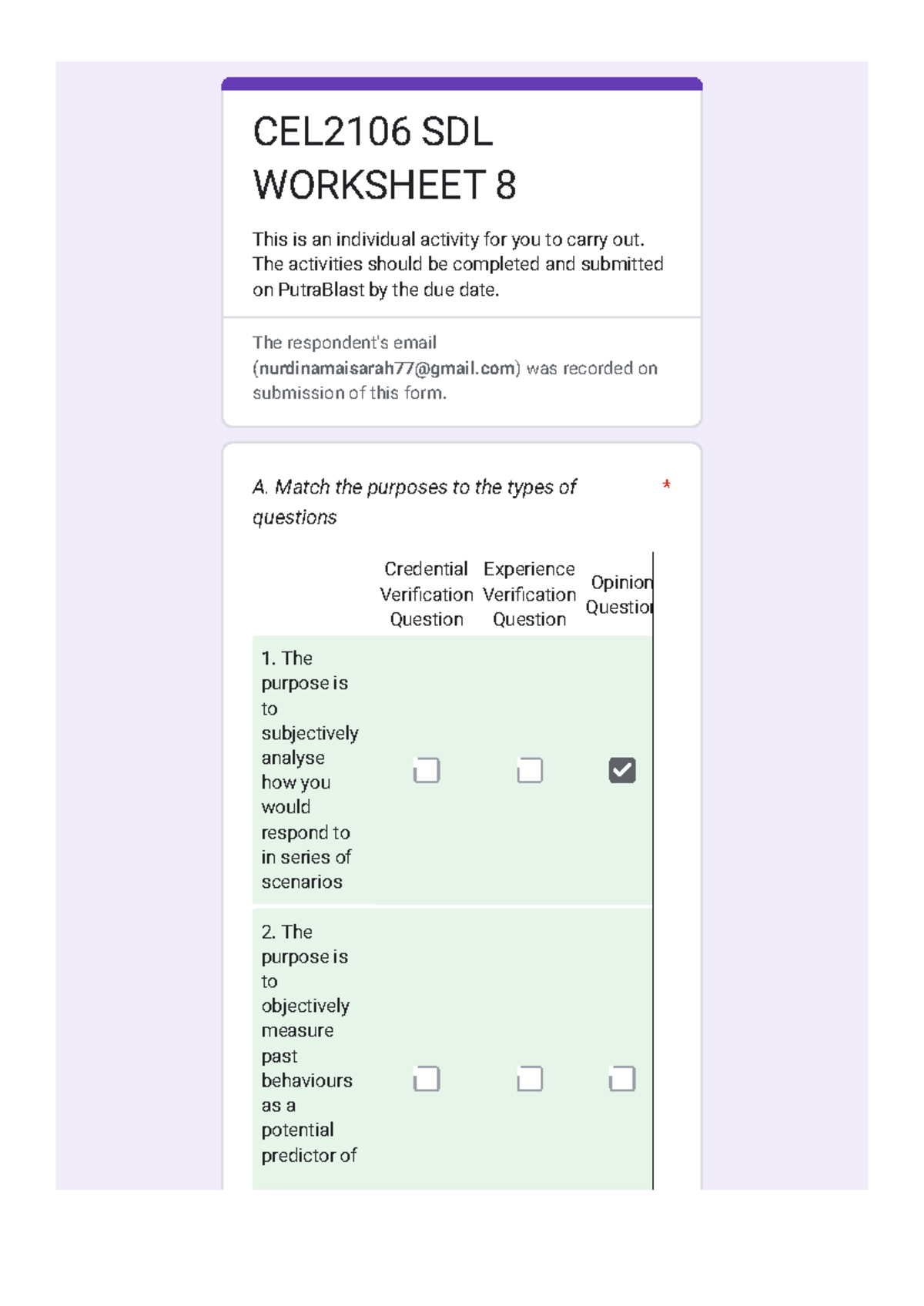Click the 'respondent's email' recorded notice
This screenshot has width=924, height=1306.
[454, 368]
